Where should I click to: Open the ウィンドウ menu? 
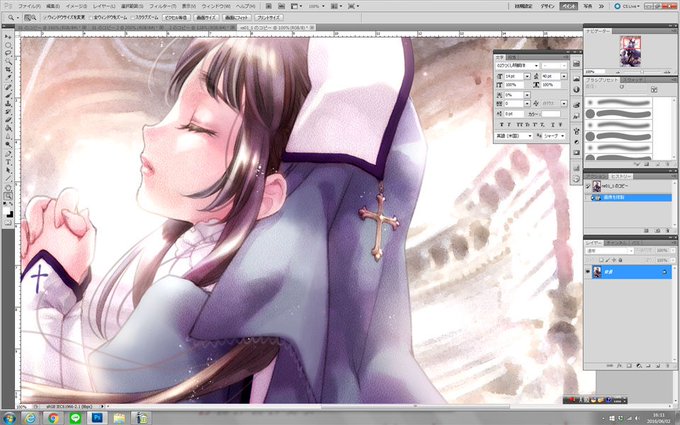point(215,6)
